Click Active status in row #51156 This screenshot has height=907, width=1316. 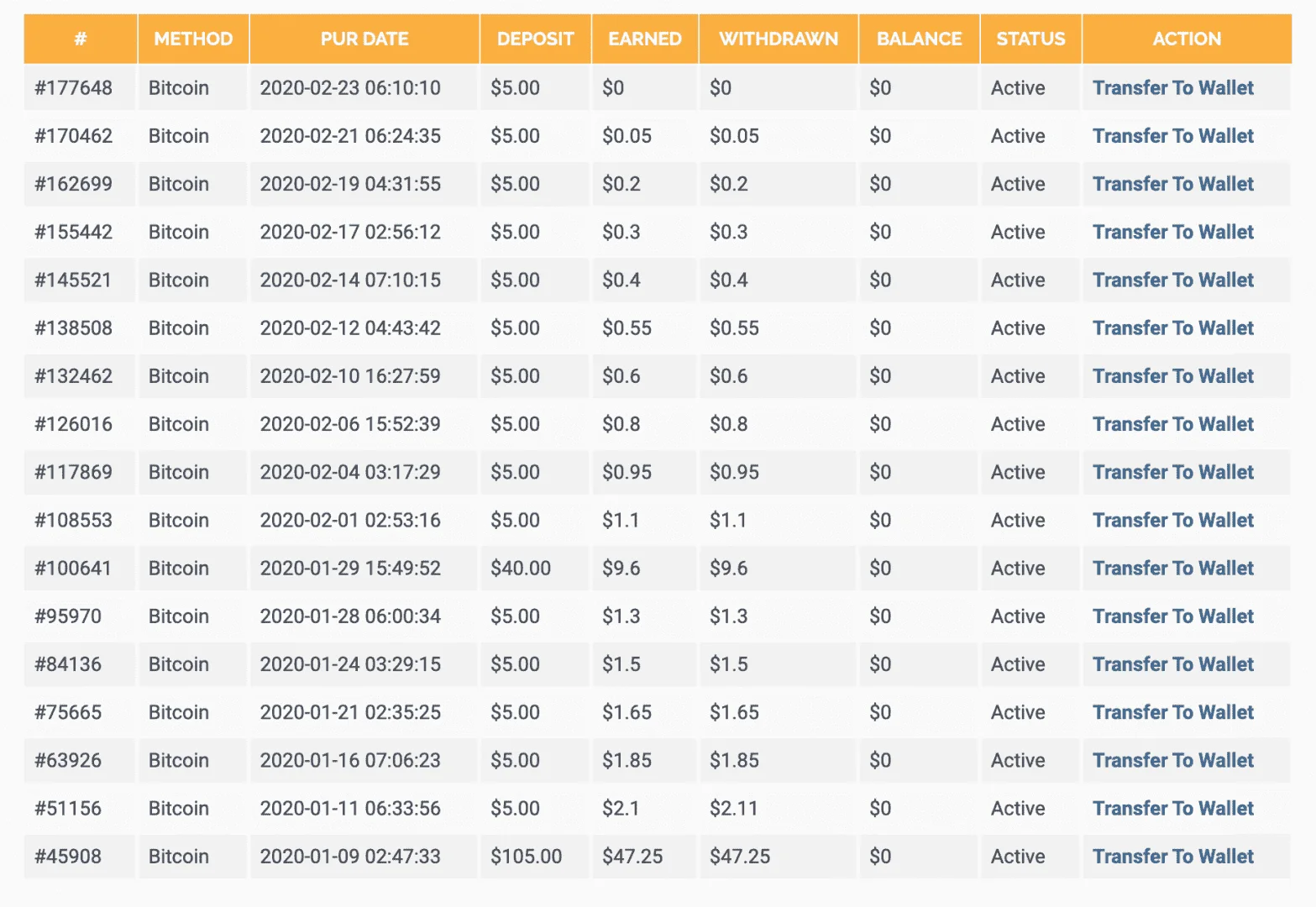[x=1018, y=809]
